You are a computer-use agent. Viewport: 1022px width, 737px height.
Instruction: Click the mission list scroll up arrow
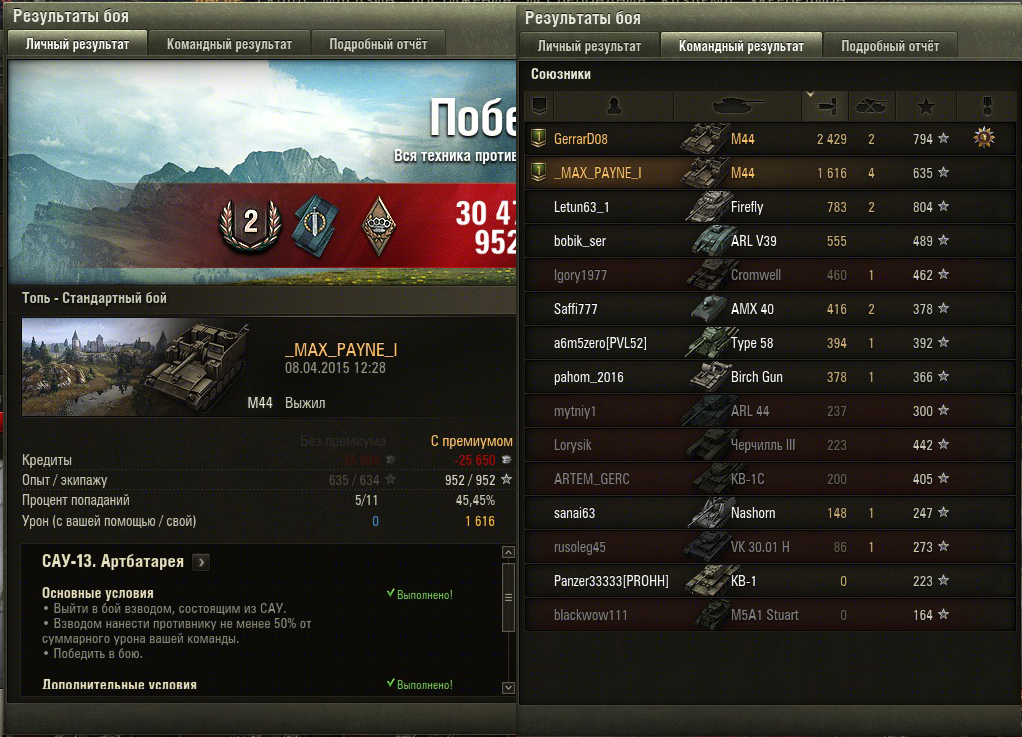tap(508, 552)
